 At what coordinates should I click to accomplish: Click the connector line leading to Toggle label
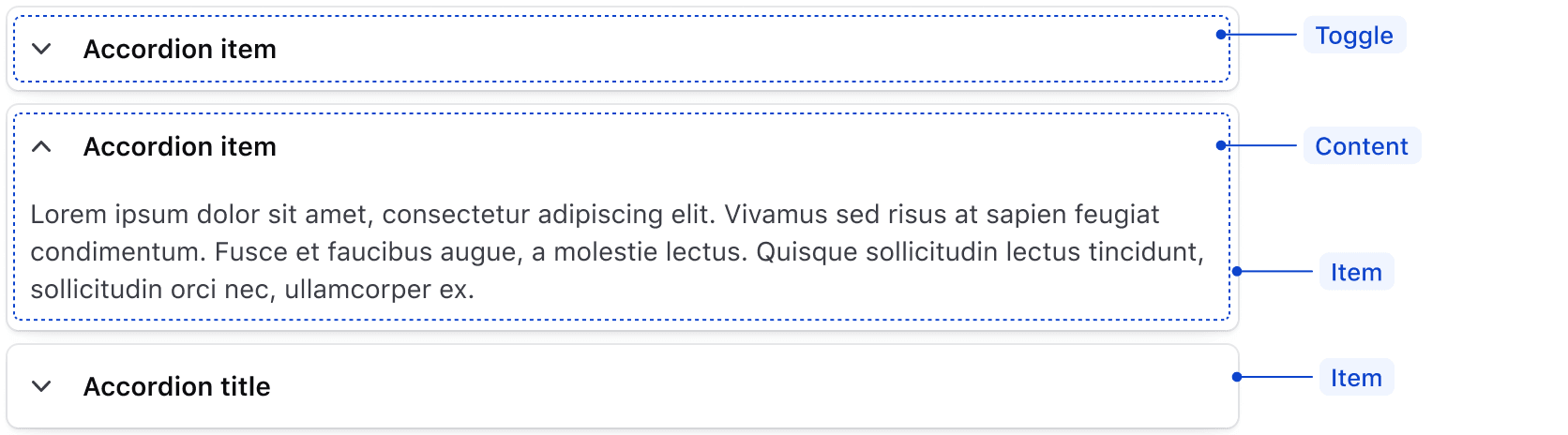click(1261, 35)
